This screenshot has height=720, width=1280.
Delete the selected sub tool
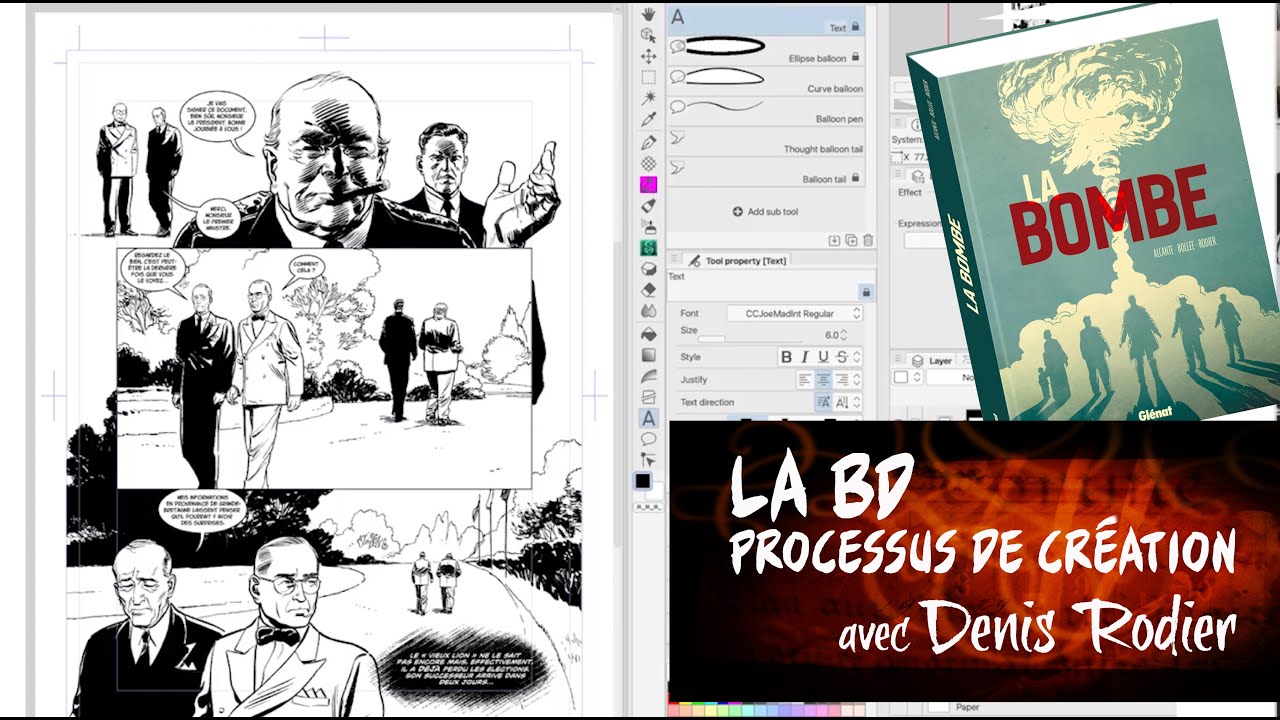(x=868, y=240)
